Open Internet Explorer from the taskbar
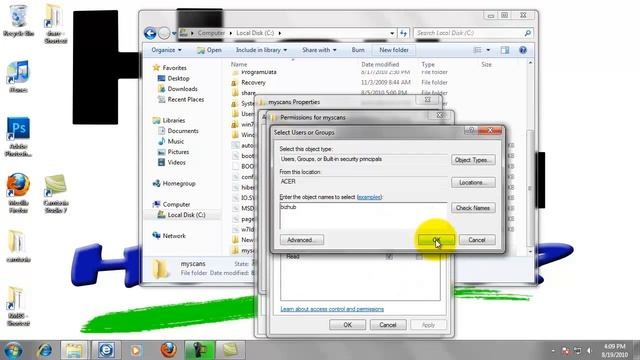Image resolution: width=640 pixels, height=360 pixels. [45, 350]
